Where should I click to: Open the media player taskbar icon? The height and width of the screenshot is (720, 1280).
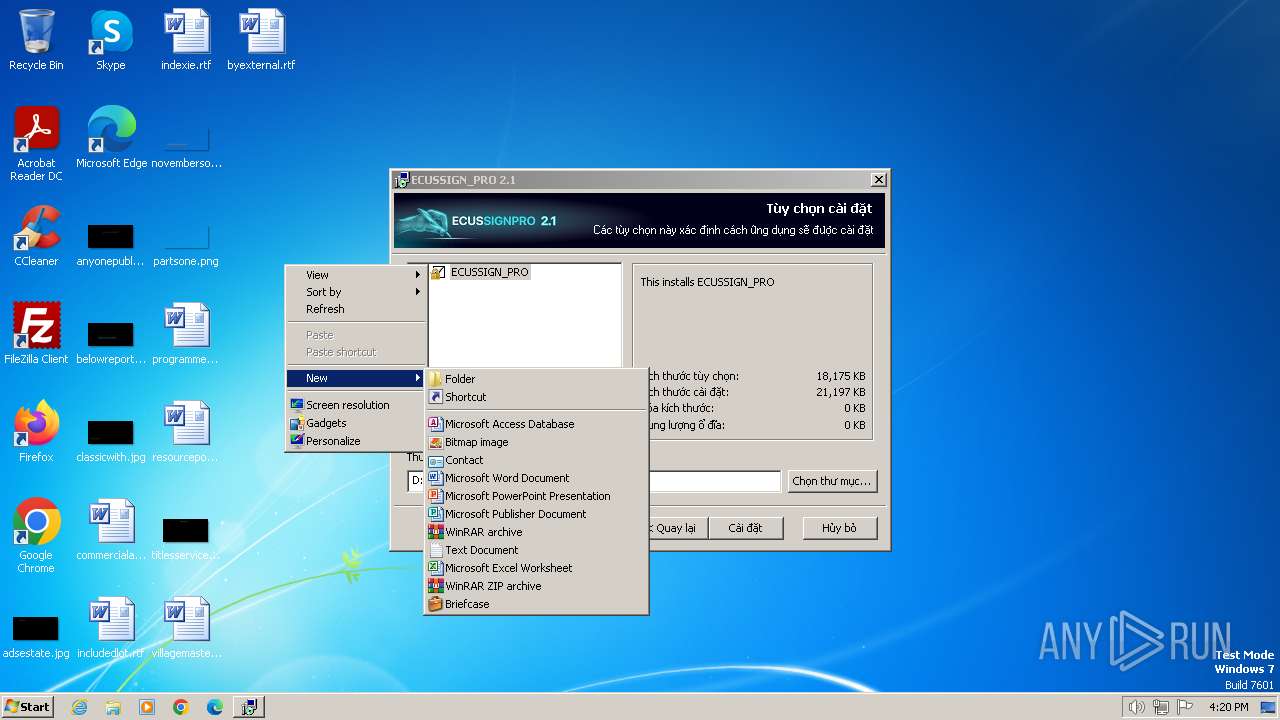click(147, 707)
